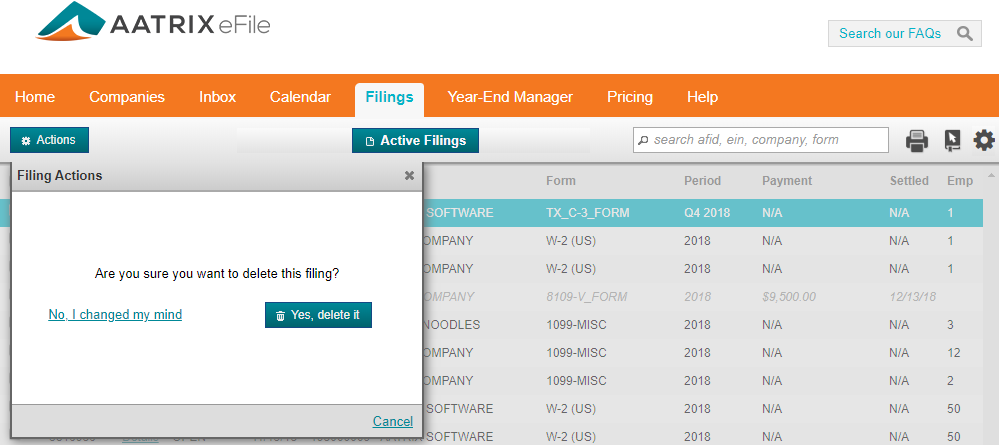Confirm with Yes, delete it button
The height and width of the screenshot is (445, 999).
click(x=318, y=315)
